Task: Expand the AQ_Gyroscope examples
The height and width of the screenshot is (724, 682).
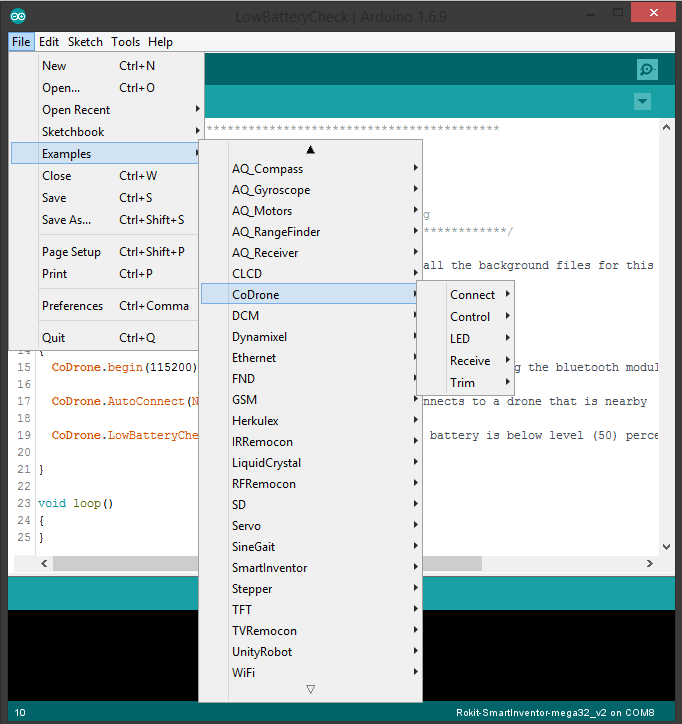Action: pyautogui.click(x=310, y=190)
